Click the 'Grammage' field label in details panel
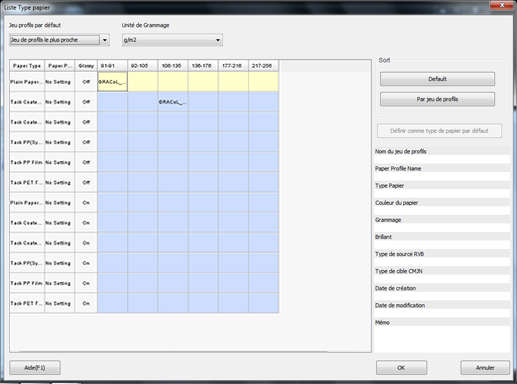Screen dimensions: 517x384 coord(388,220)
